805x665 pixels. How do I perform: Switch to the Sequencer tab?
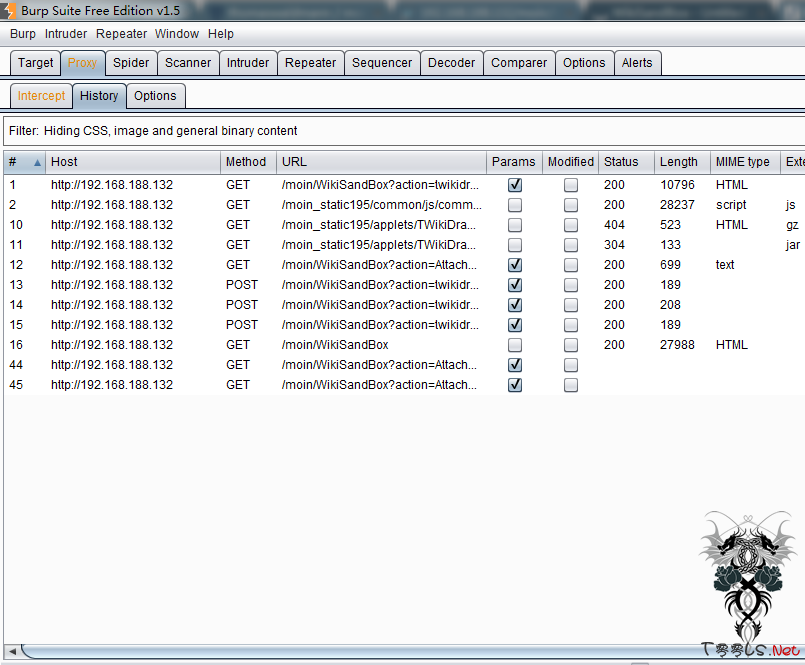click(382, 63)
